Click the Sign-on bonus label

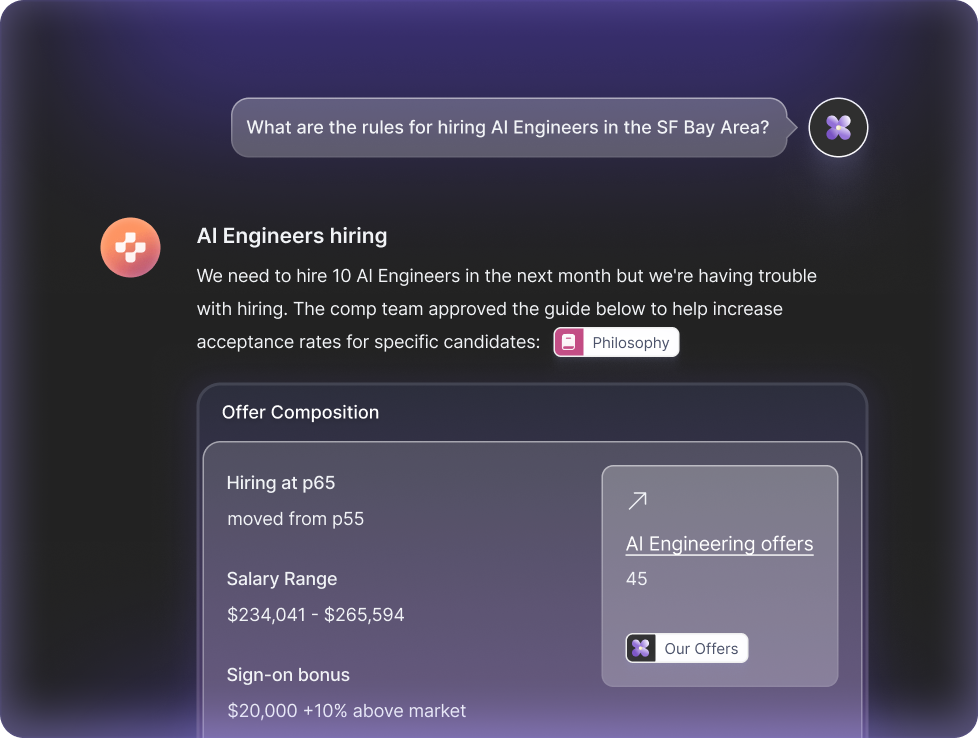point(288,675)
